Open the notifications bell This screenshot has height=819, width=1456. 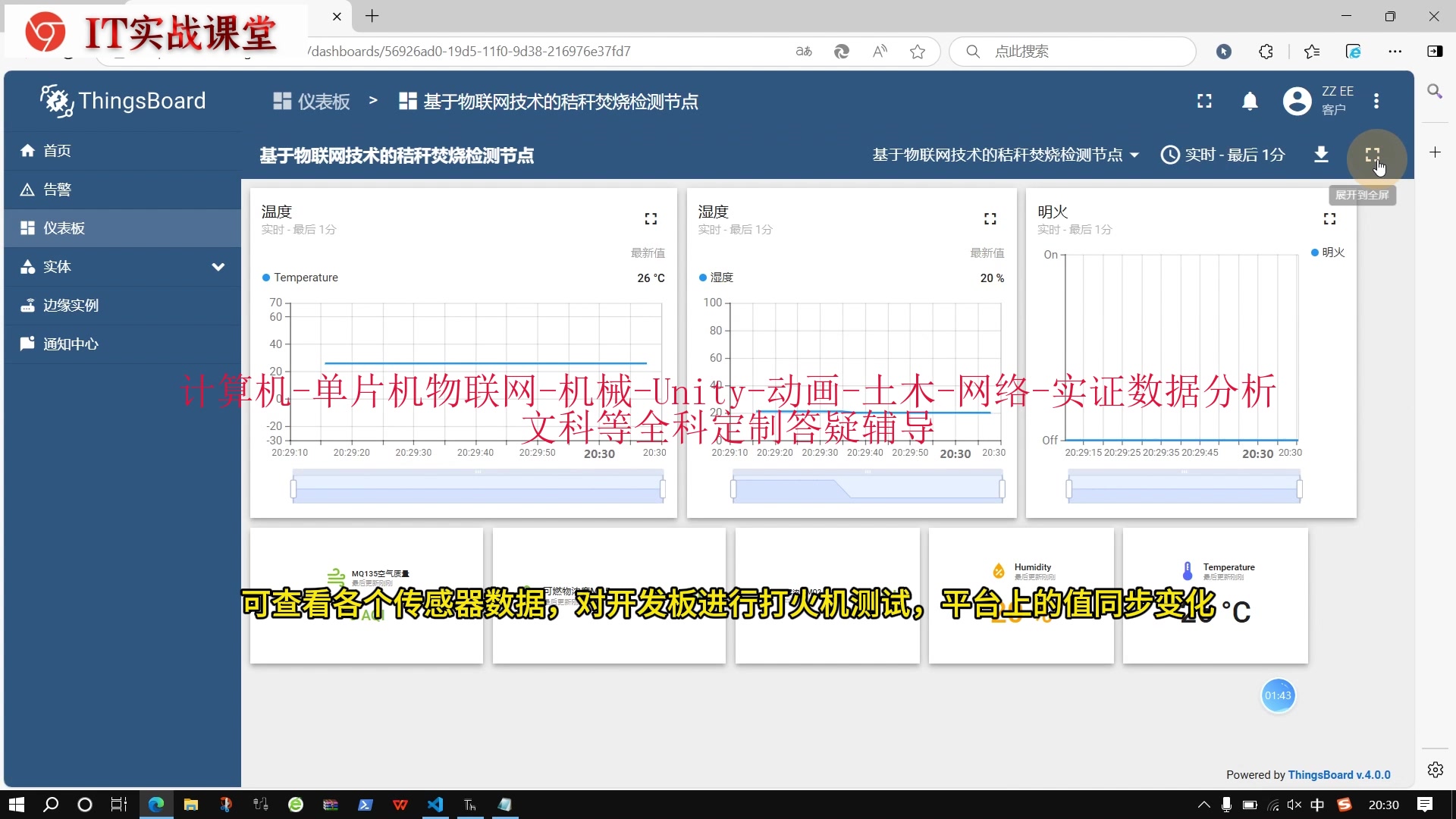[1250, 101]
